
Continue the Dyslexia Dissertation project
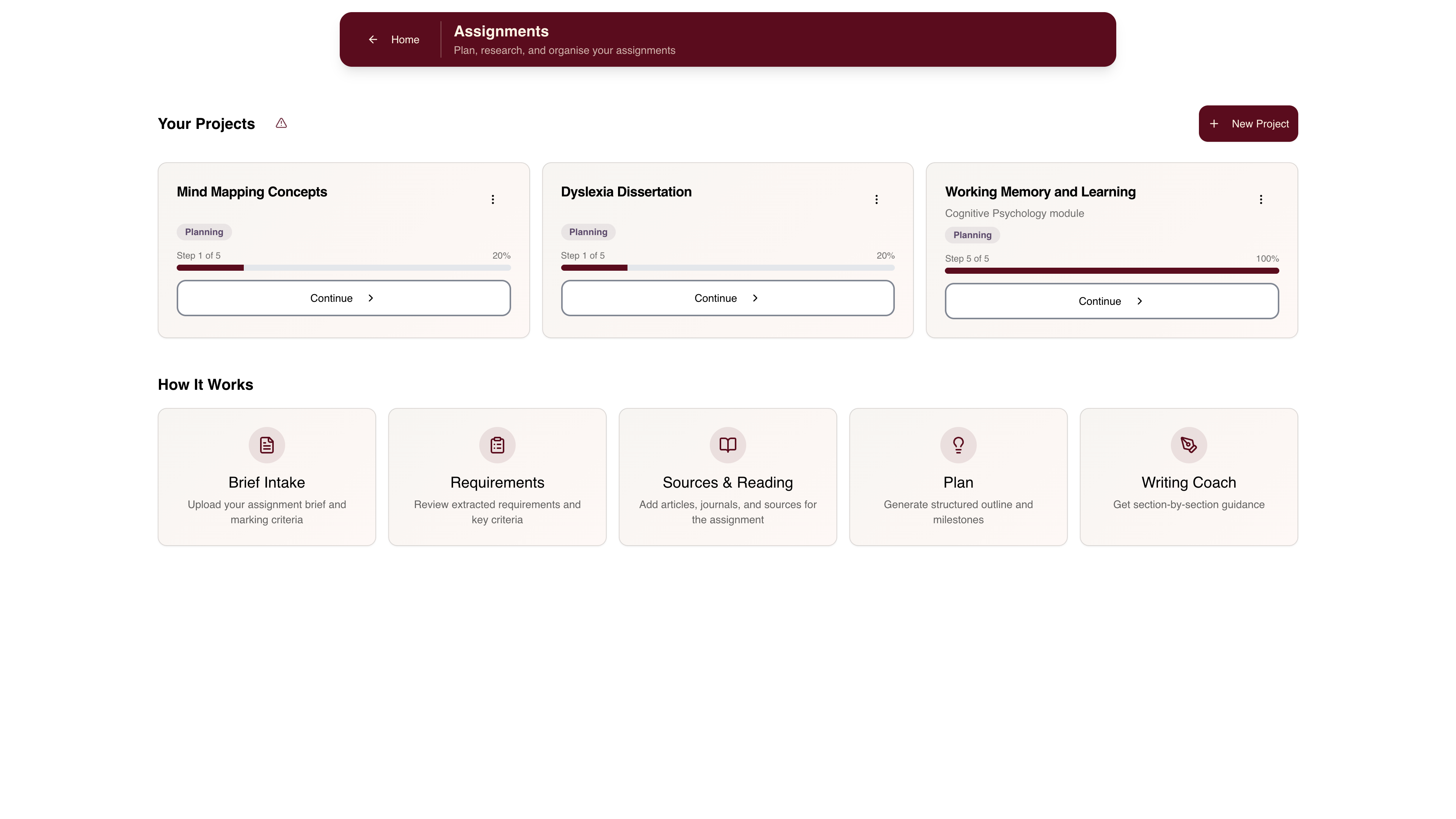click(x=728, y=298)
